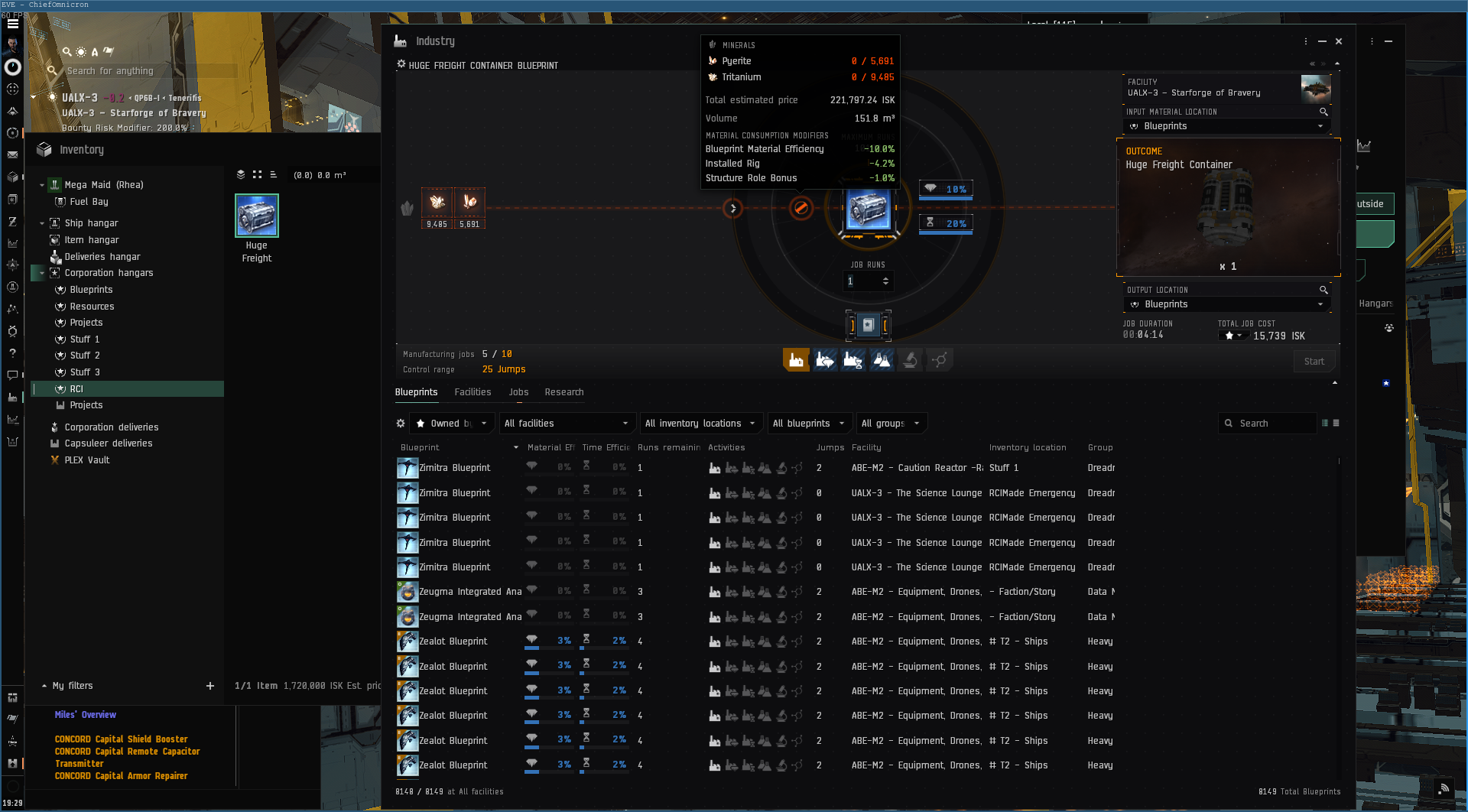
Task: Switch inventory to icon grid view
Action: [x=257, y=175]
